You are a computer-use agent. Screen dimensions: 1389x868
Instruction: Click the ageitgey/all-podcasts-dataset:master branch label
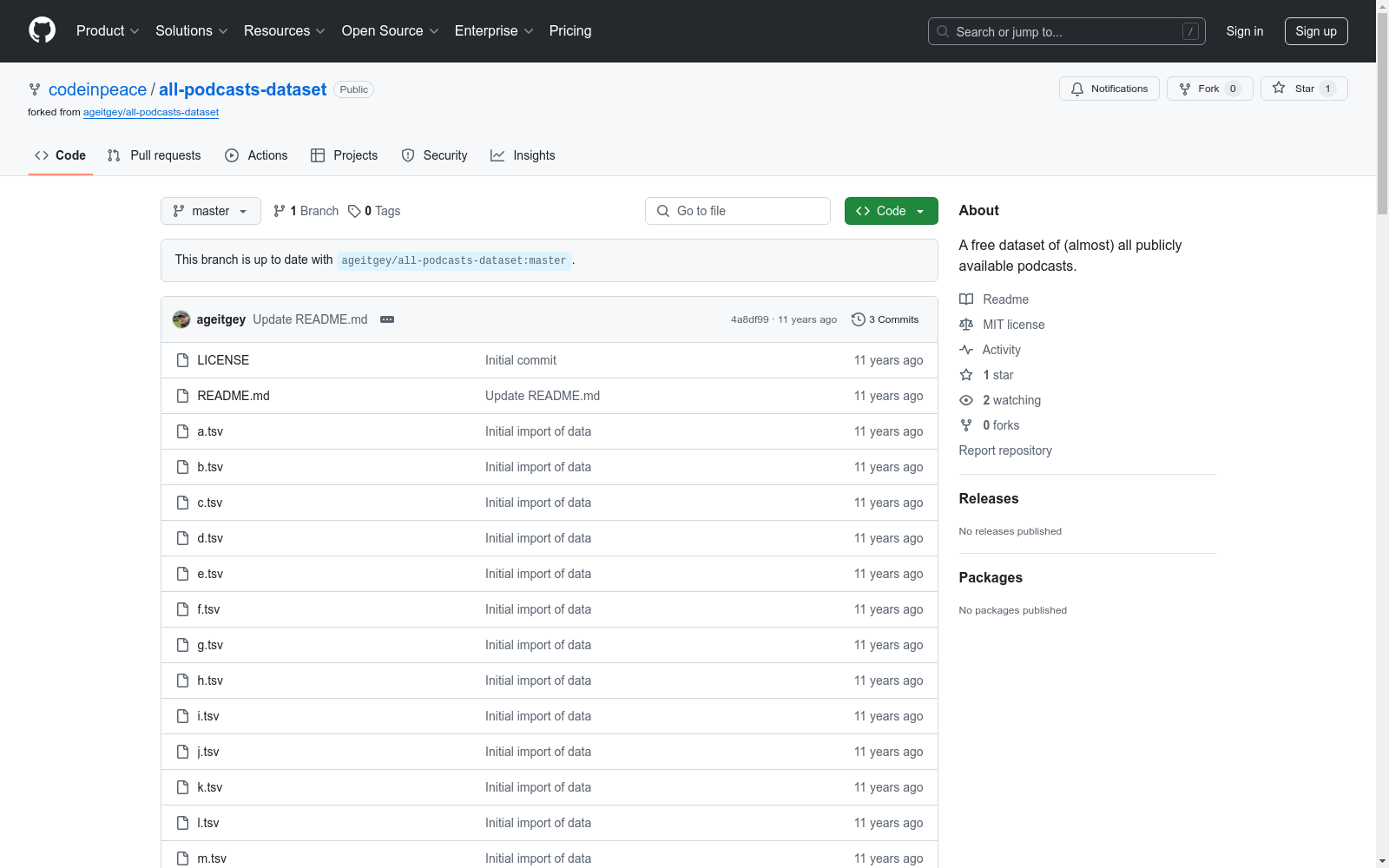454,260
